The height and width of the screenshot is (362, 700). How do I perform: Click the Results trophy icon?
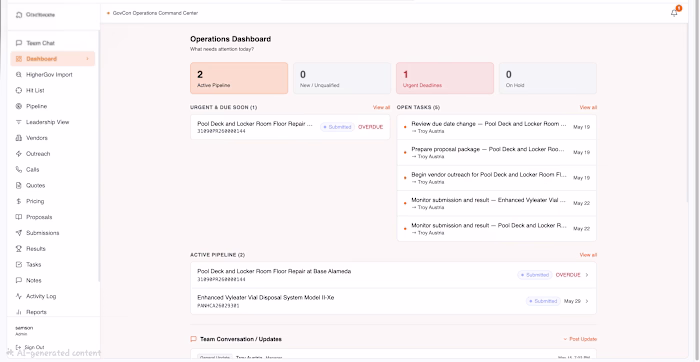click(x=19, y=249)
